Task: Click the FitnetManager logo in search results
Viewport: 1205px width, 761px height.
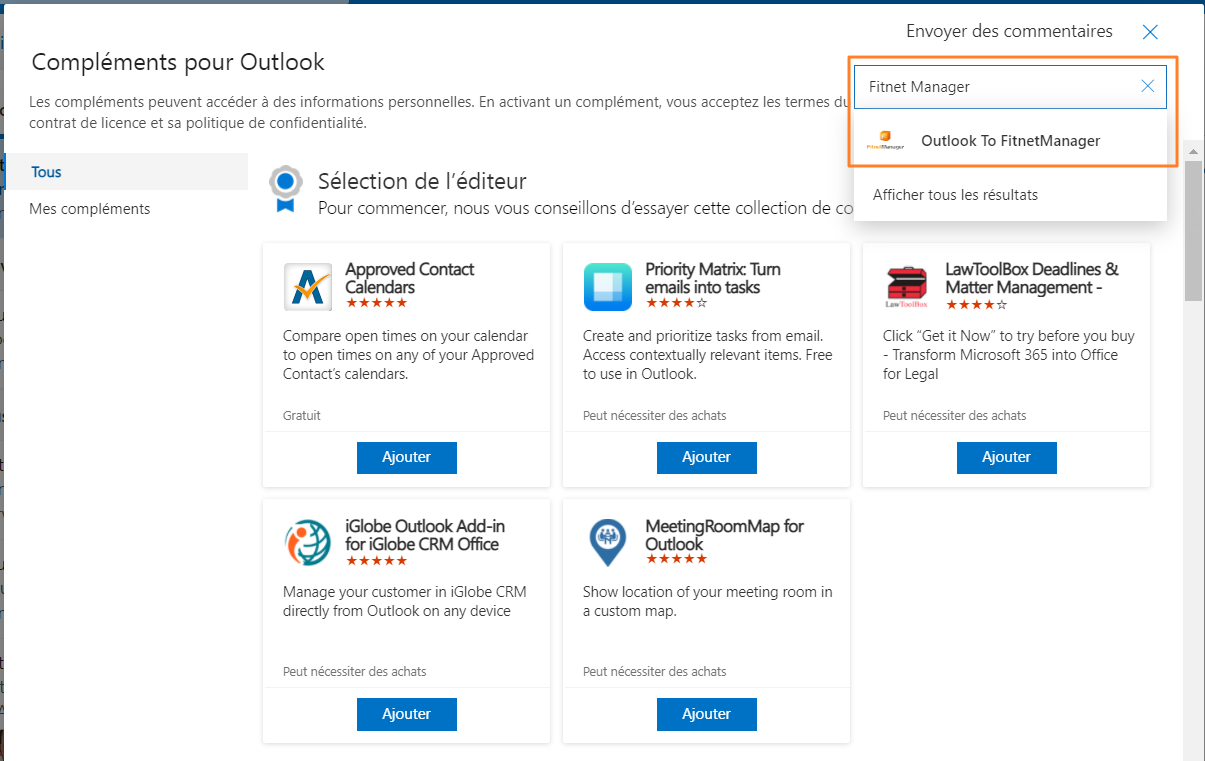Action: 885,141
